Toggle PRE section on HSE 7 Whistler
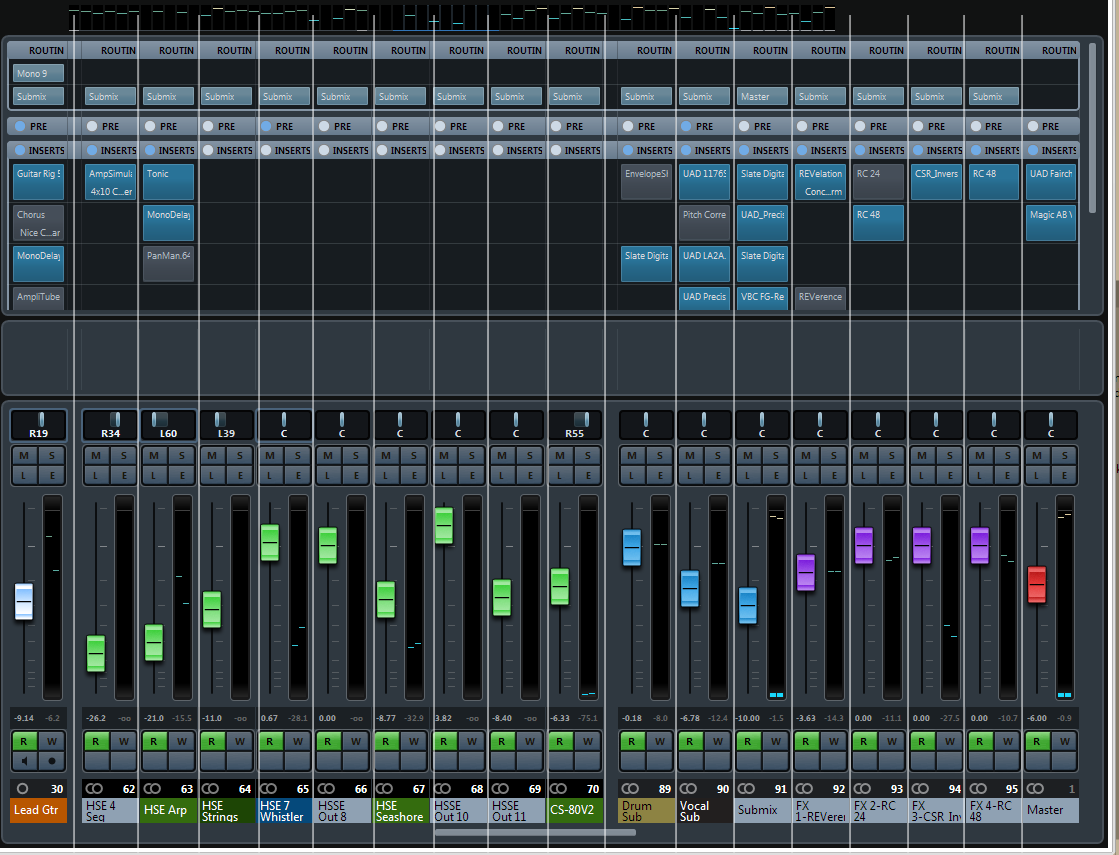1119x855 pixels. 267,126
